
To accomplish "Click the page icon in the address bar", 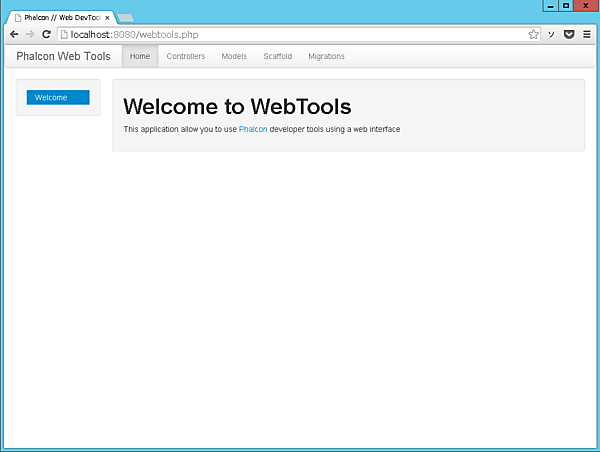I will pyautogui.click(x=64, y=34).
